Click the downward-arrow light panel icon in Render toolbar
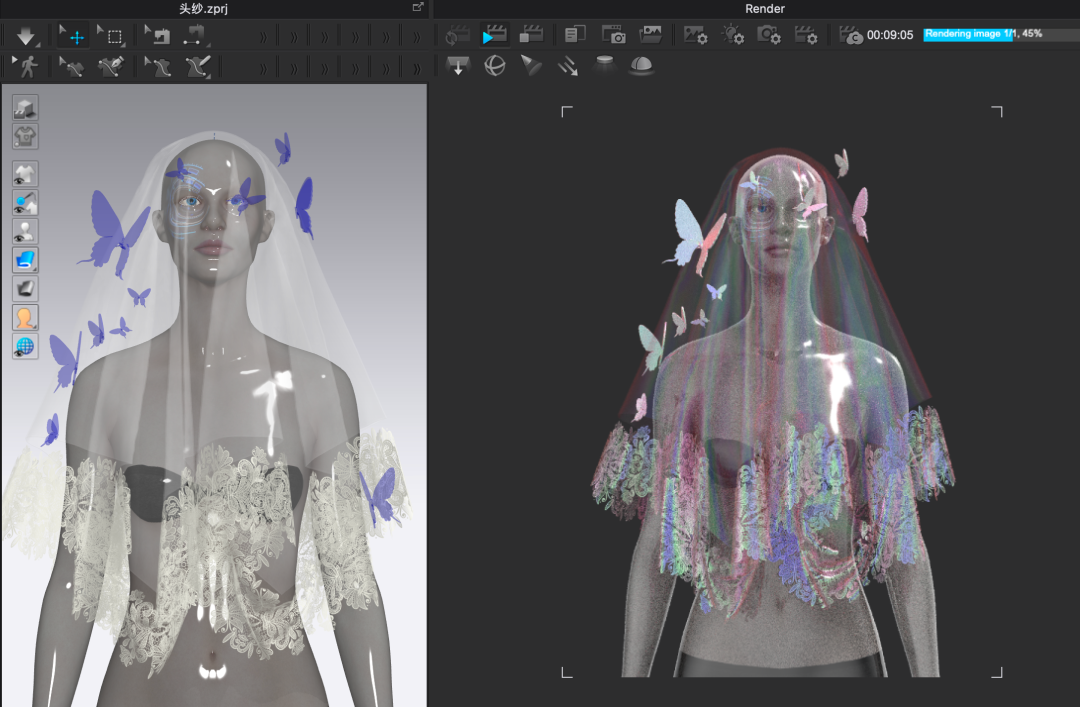This screenshot has width=1080, height=707. (458, 65)
